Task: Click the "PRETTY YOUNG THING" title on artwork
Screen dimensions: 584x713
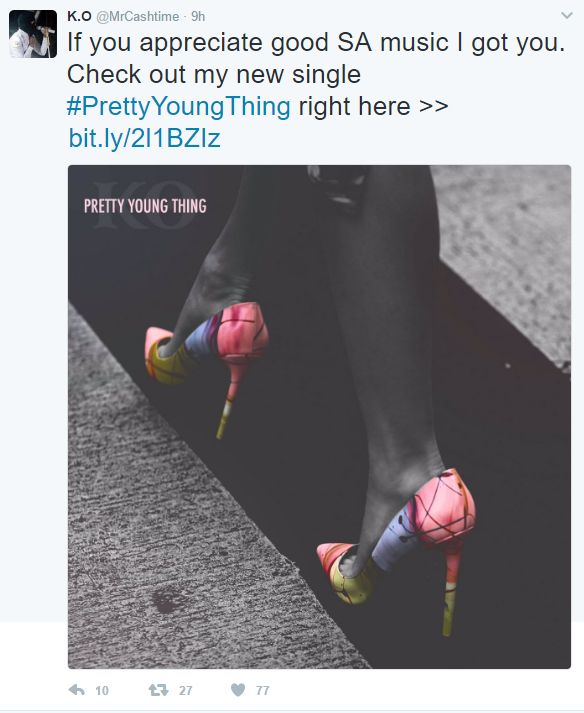Action: (145, 206)
